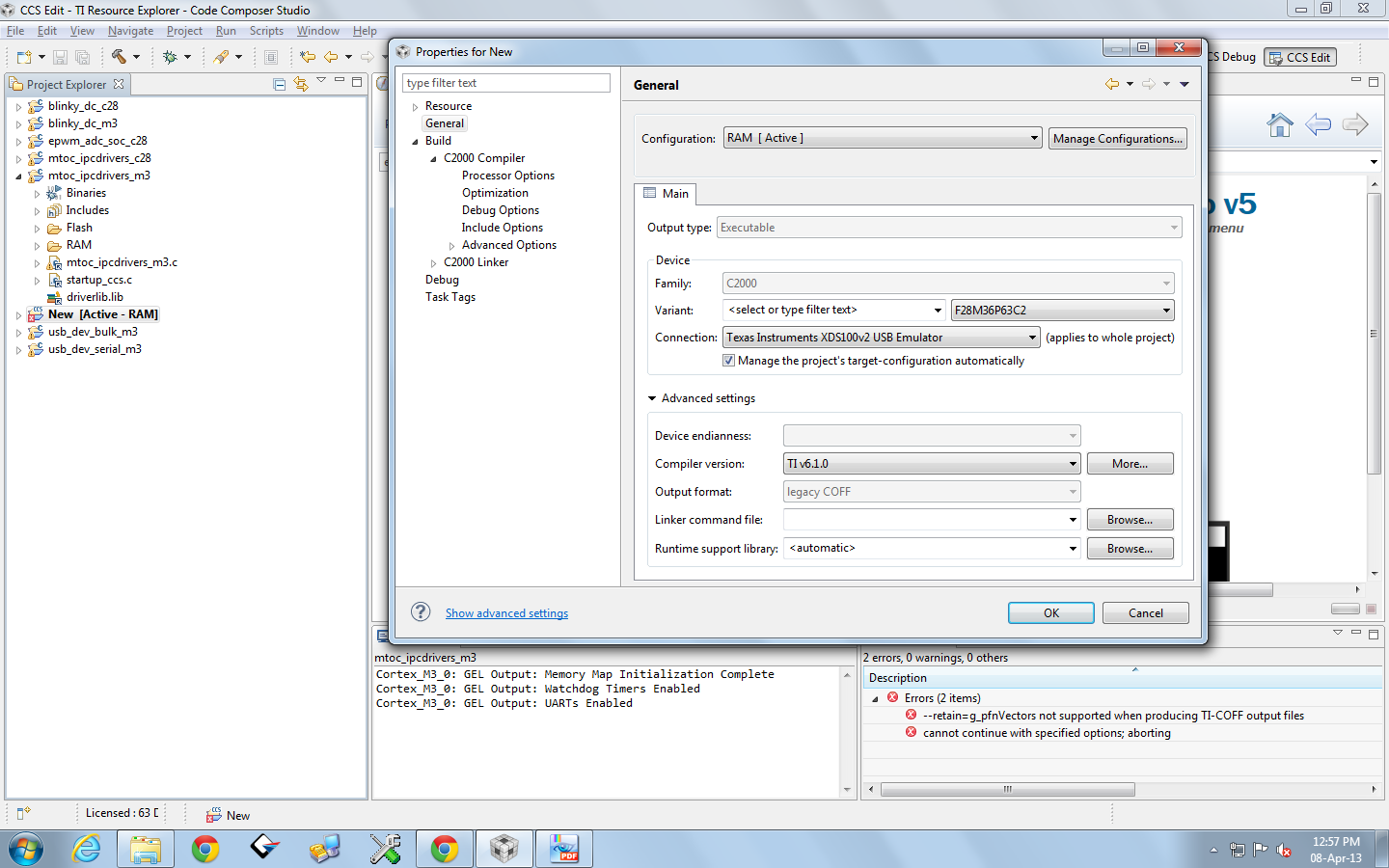Click the dialog's yellow Back arrow icon

(x=1112, y=84)
